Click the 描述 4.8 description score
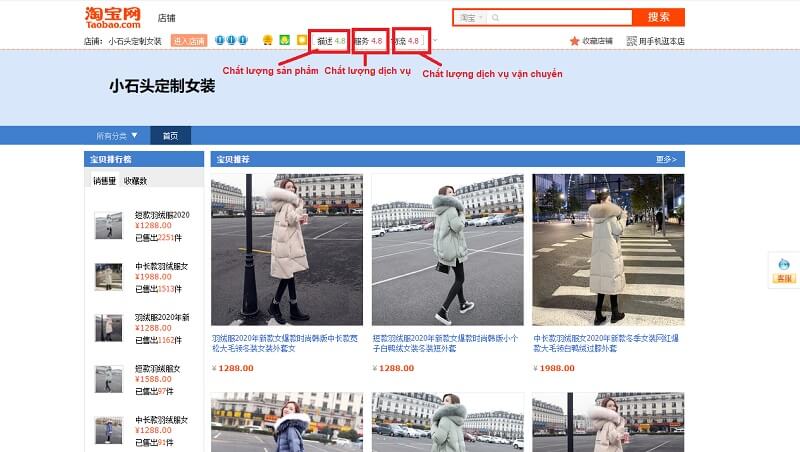The width and height of the screenshot is (800, 452). (331, 41)
